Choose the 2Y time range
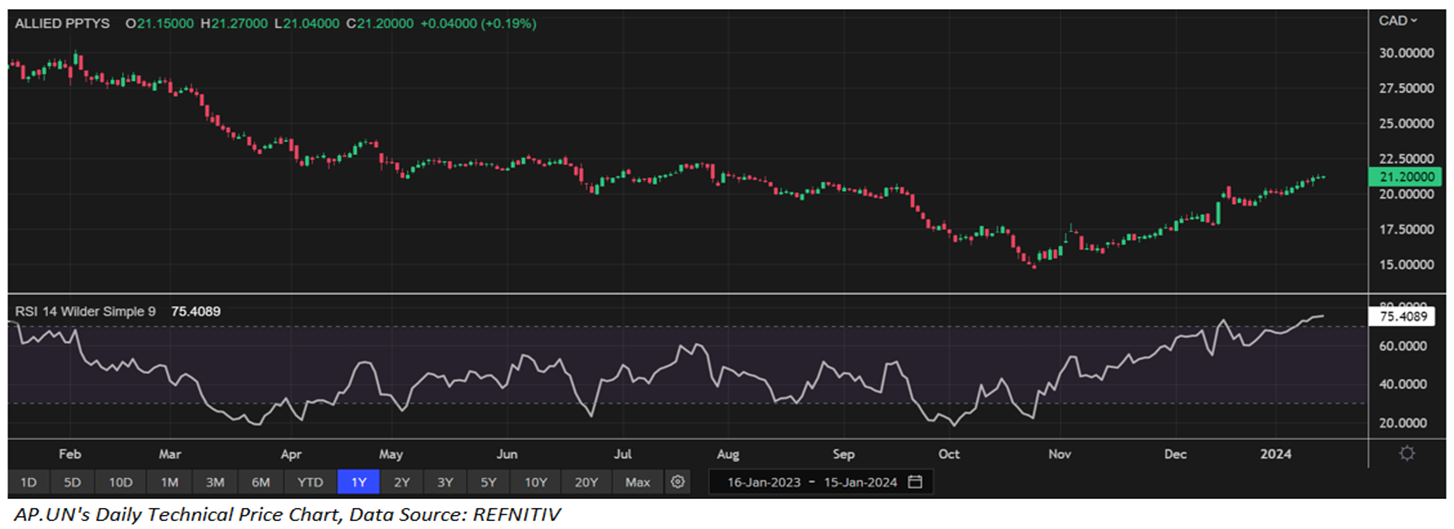1454x529 pixels. tap(402, 483)
